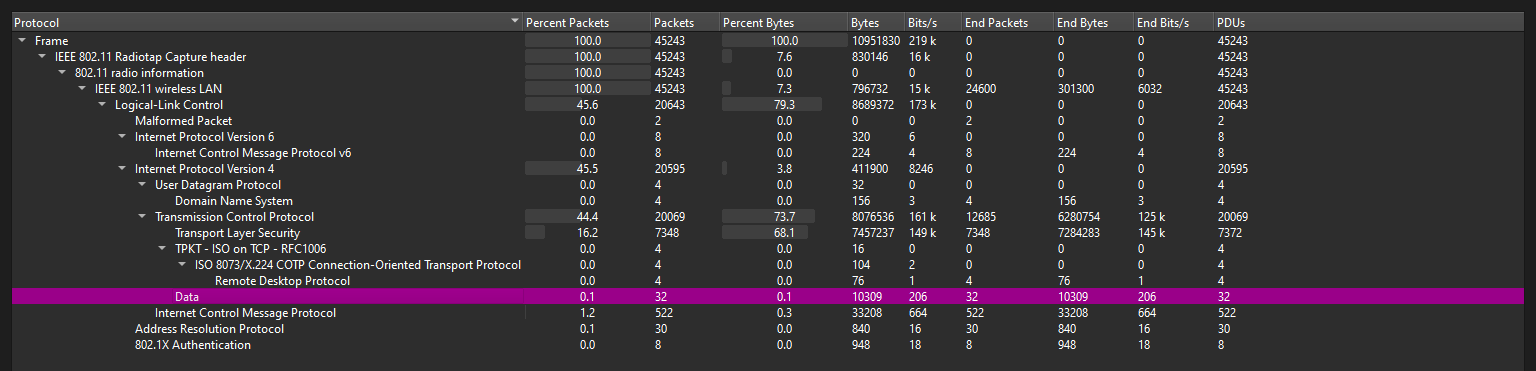Select the Logical-Link Control row label
This screenshot has width=1536, height=371.
[x=169, y=105]
